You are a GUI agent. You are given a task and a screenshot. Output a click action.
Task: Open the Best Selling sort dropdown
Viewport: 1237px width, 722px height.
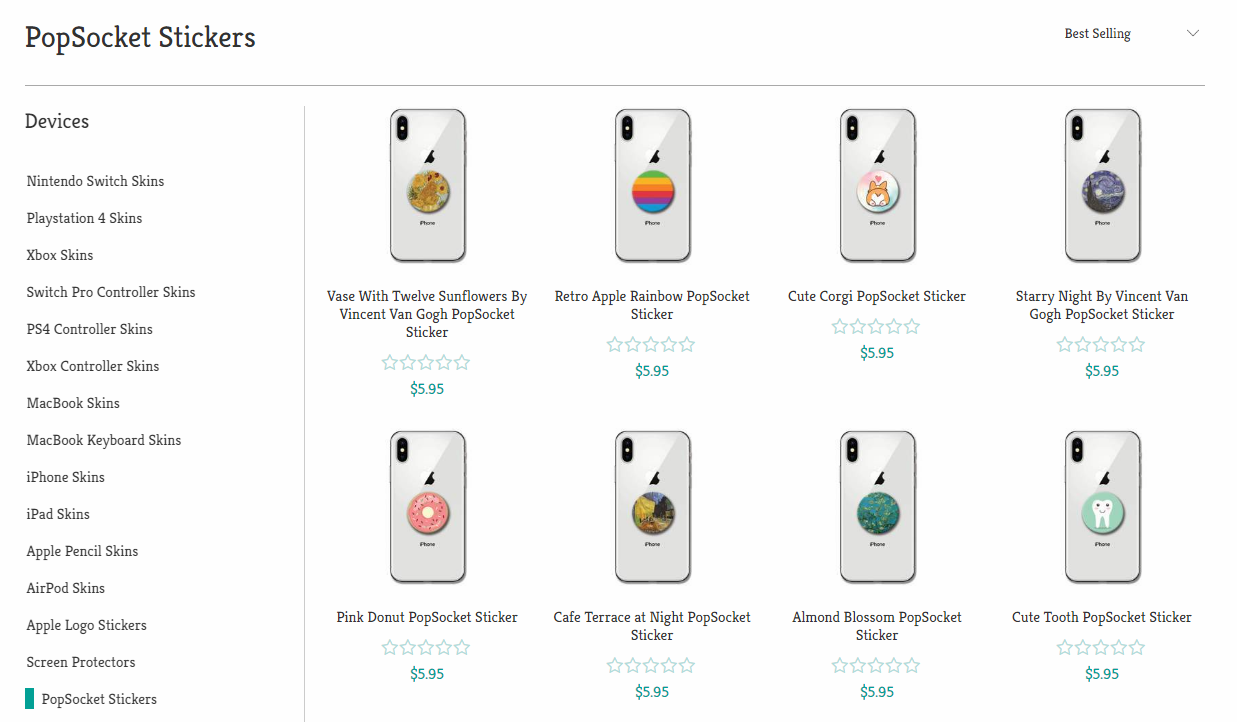[1098, 34]
